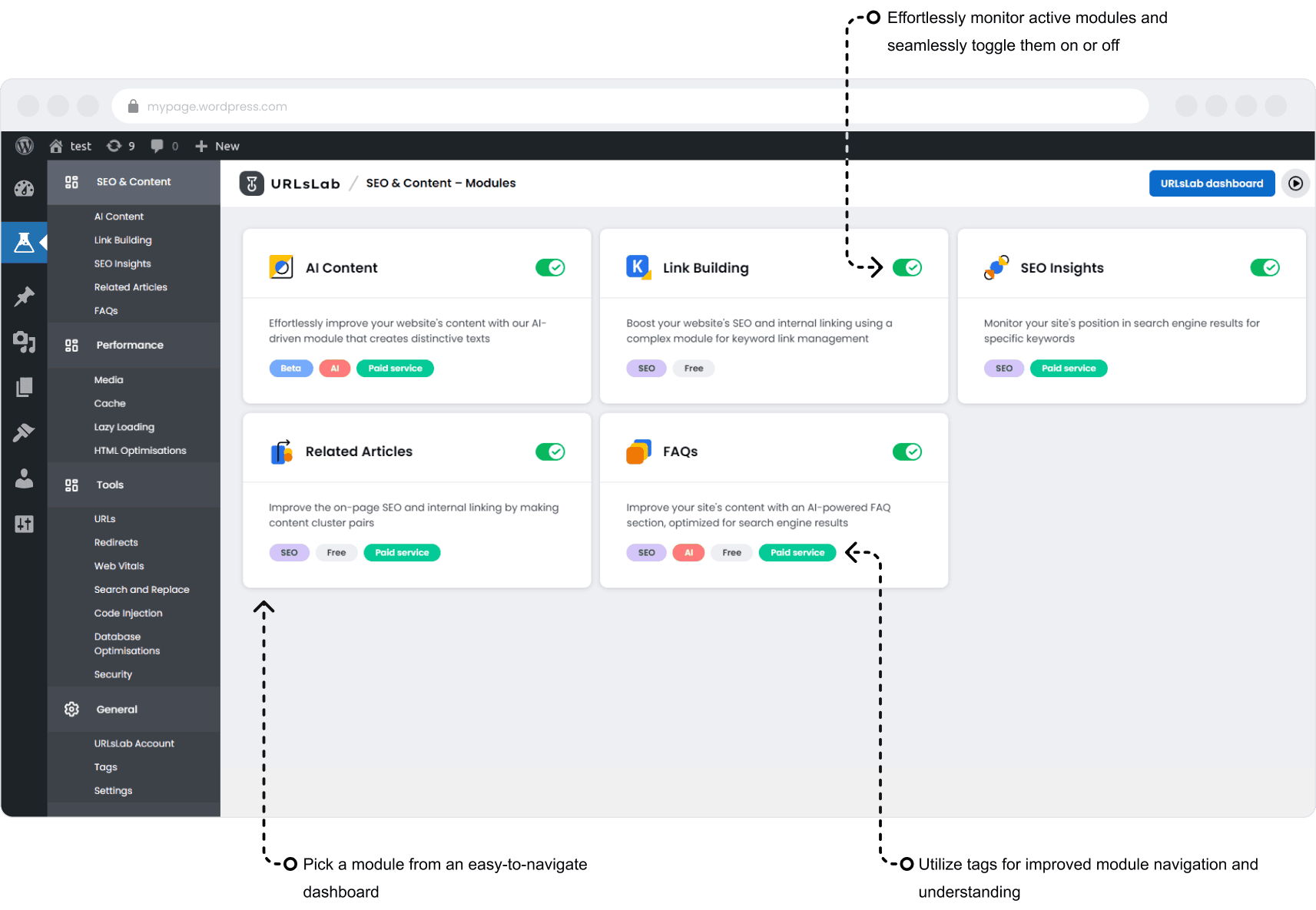Click the play tutorial icon button
The width and height of the screenshot is (1316, 910).
point(1295,184)
